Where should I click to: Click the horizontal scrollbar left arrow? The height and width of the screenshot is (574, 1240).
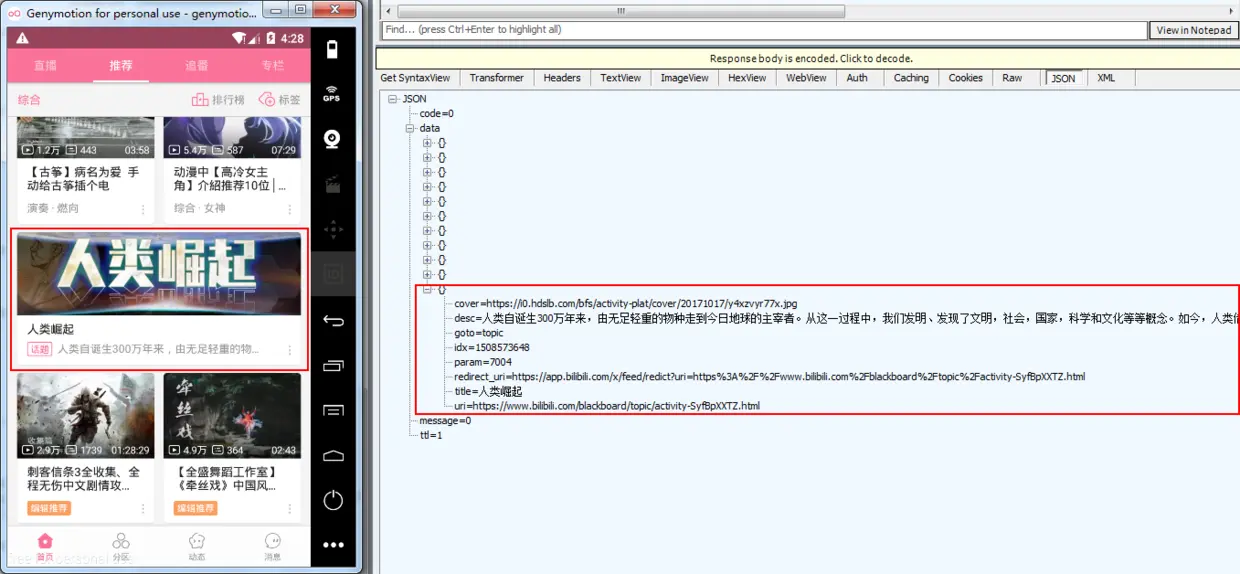[x=389, y=11]
